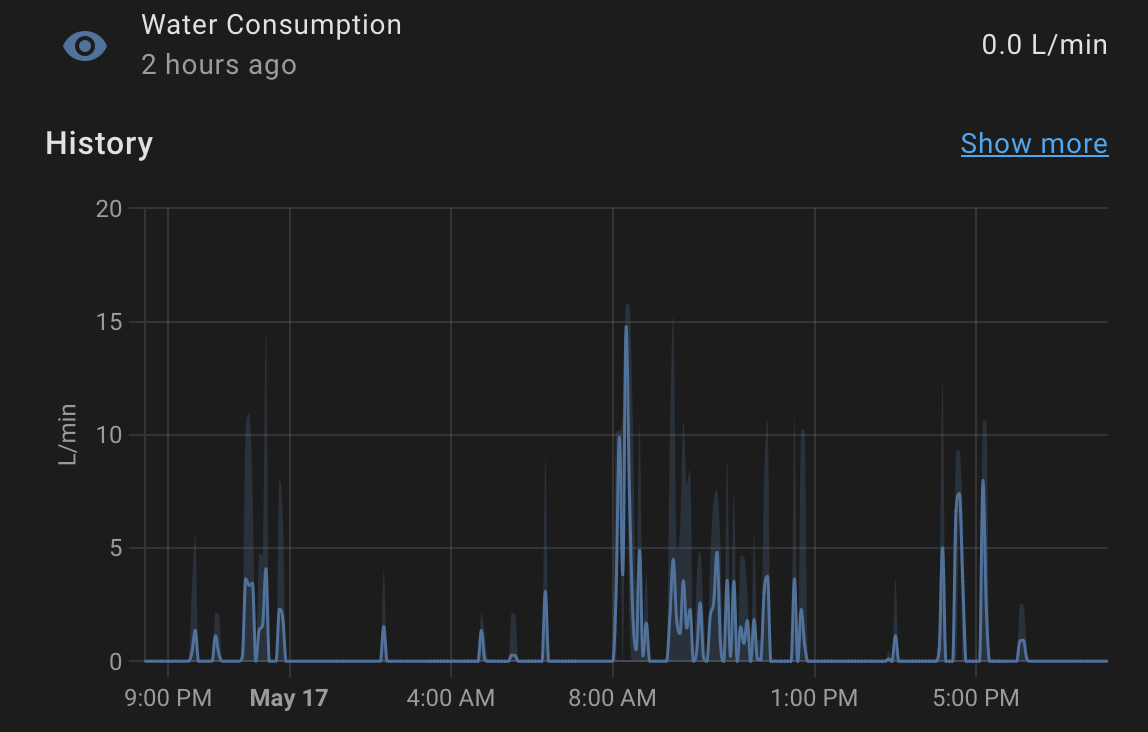Click the 5 value on the y-axis
This screenshot has width=1148, height=732.
click(x=115, y=548)
